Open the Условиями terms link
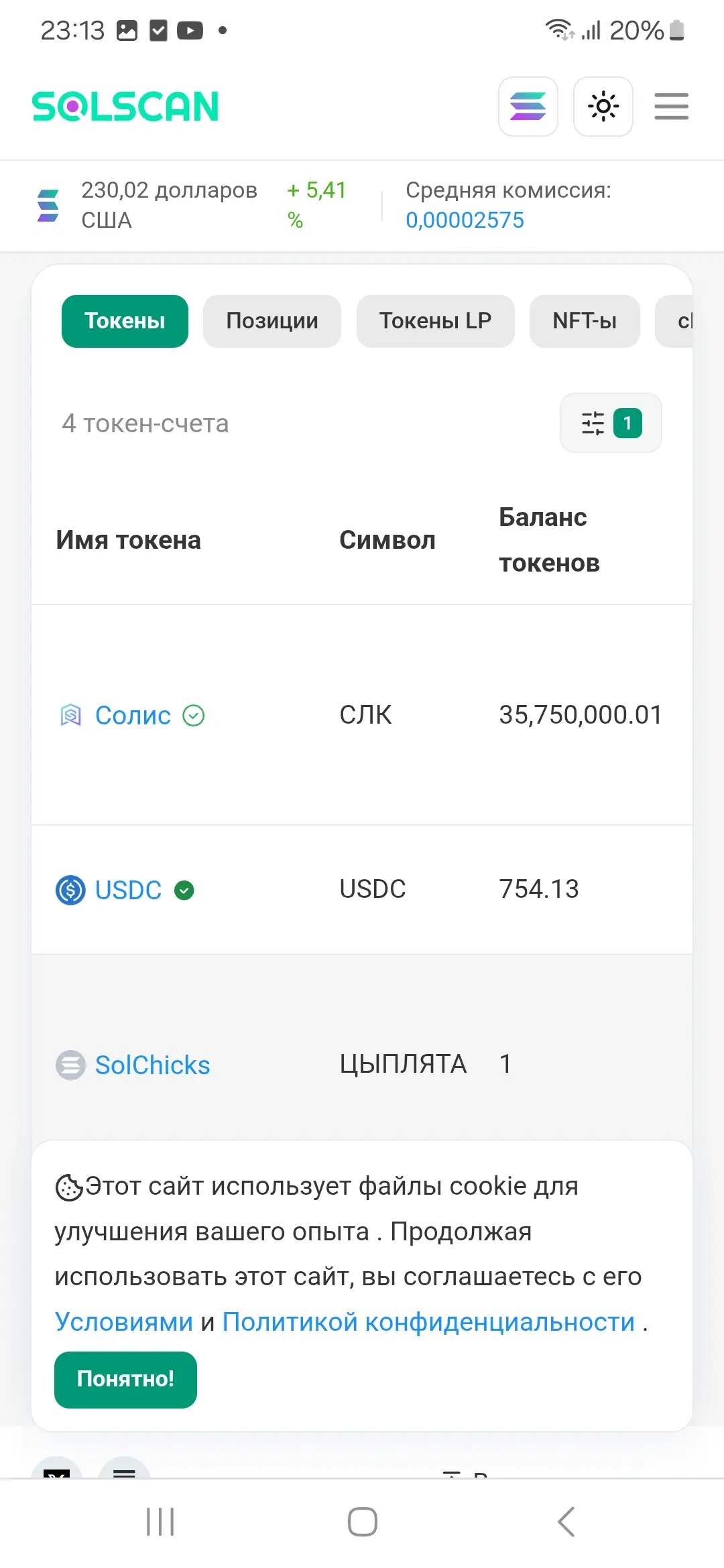This screenshot has height=1568, width=724. tap(124, 1321)
